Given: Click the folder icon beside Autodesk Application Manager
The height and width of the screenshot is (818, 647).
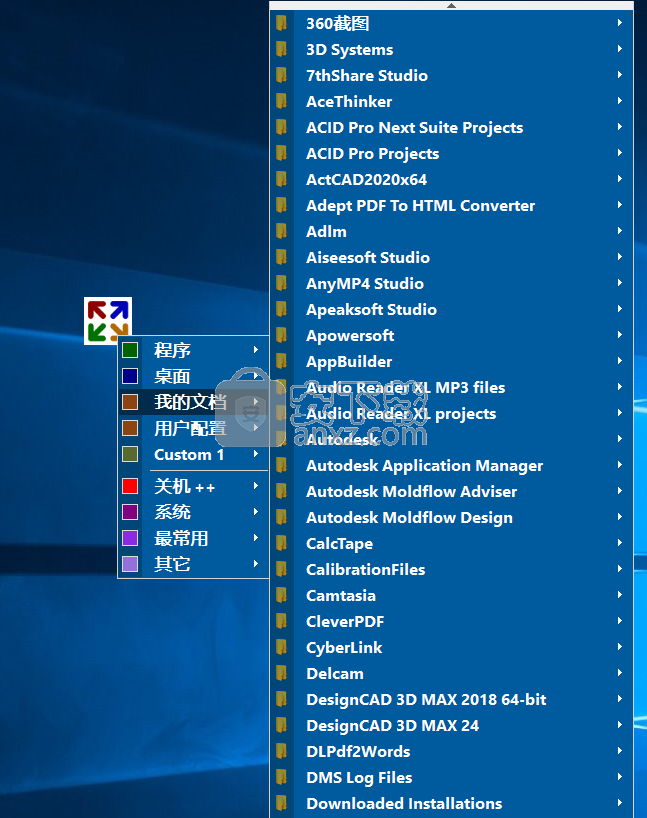Looking at the screenshot, I should tap(281, 465).
